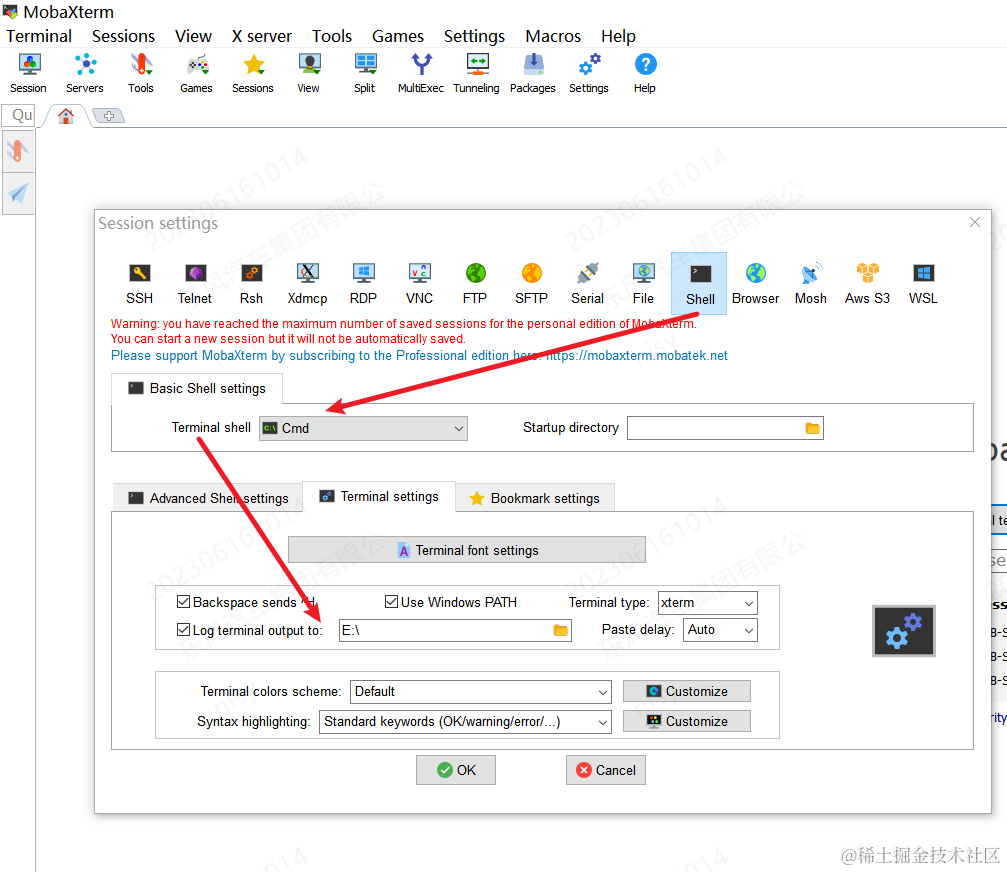Viewport: 1007px width, 872px height.
Task: Click the Session toolbar icon
Action: [28, 74]
